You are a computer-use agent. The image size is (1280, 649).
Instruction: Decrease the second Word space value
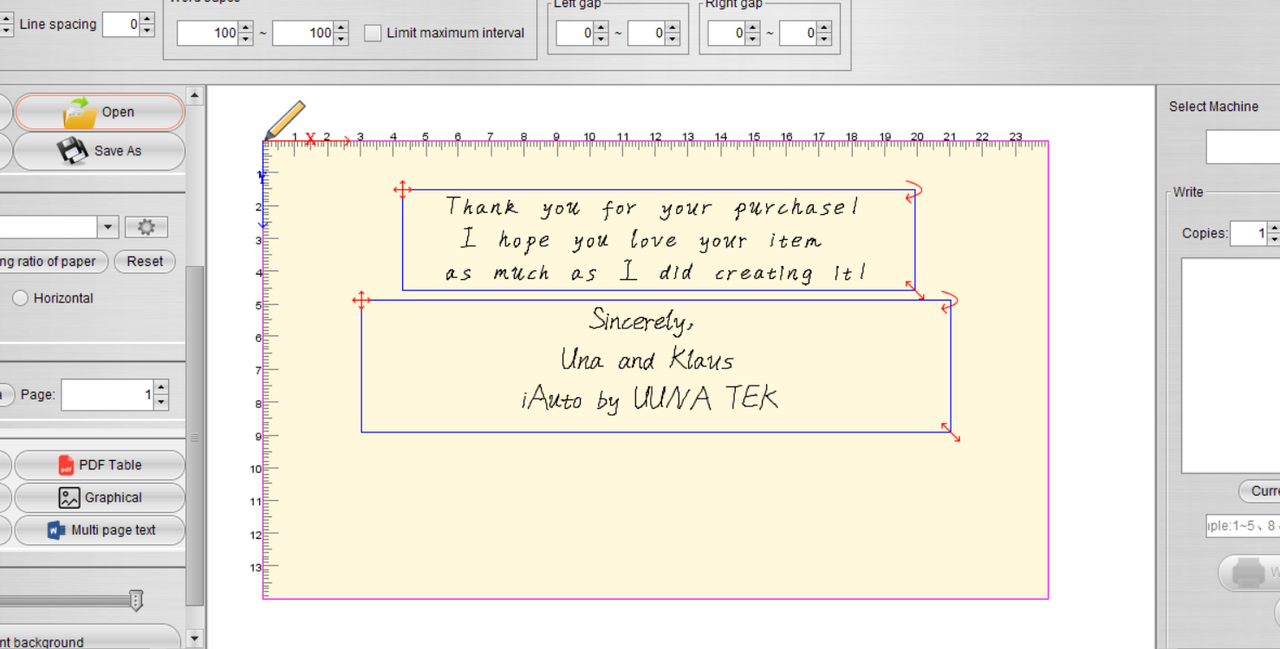[x=341, y=39]
